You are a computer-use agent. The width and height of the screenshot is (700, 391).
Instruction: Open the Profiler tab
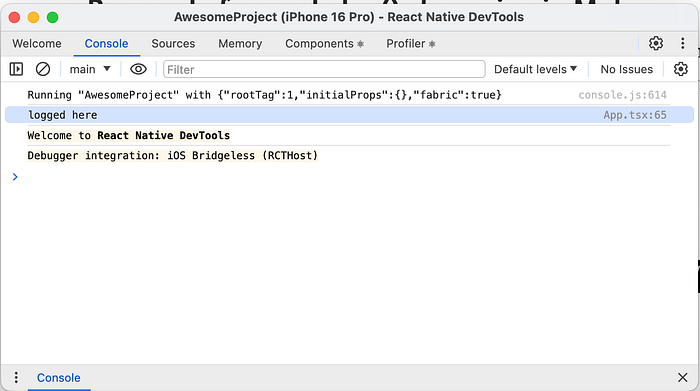(411, 43)
